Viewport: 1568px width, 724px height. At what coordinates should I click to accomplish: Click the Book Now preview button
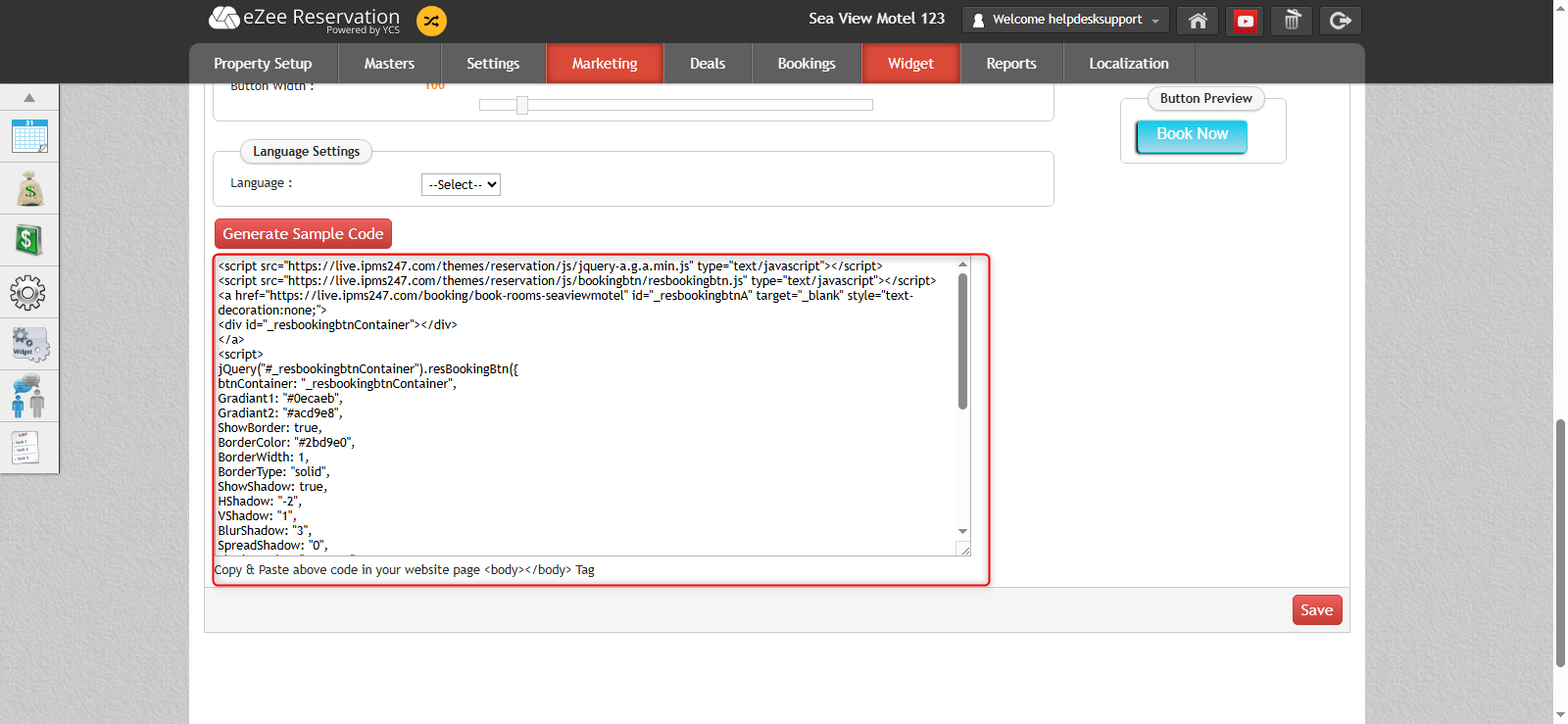1192,136
